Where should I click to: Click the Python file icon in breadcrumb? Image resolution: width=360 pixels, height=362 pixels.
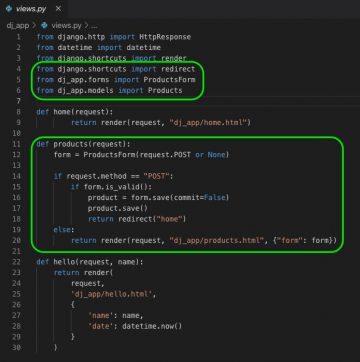44,26
